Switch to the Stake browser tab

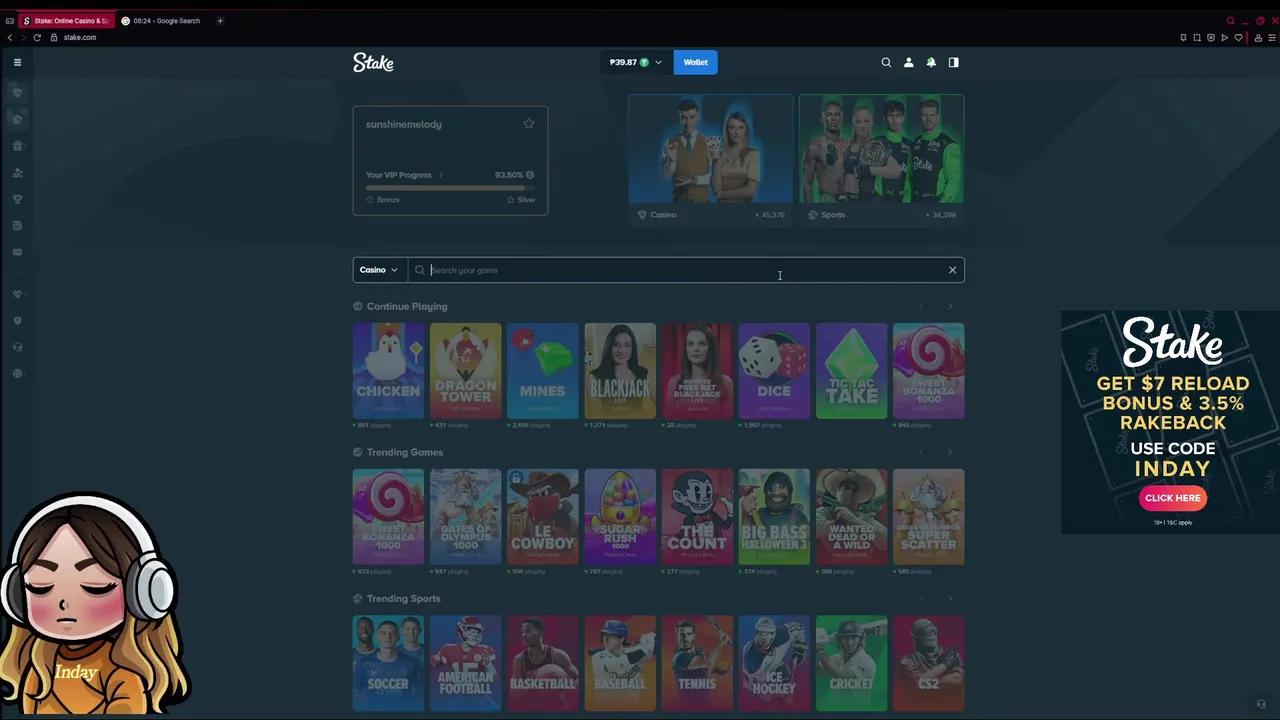(x=66, y=20)
